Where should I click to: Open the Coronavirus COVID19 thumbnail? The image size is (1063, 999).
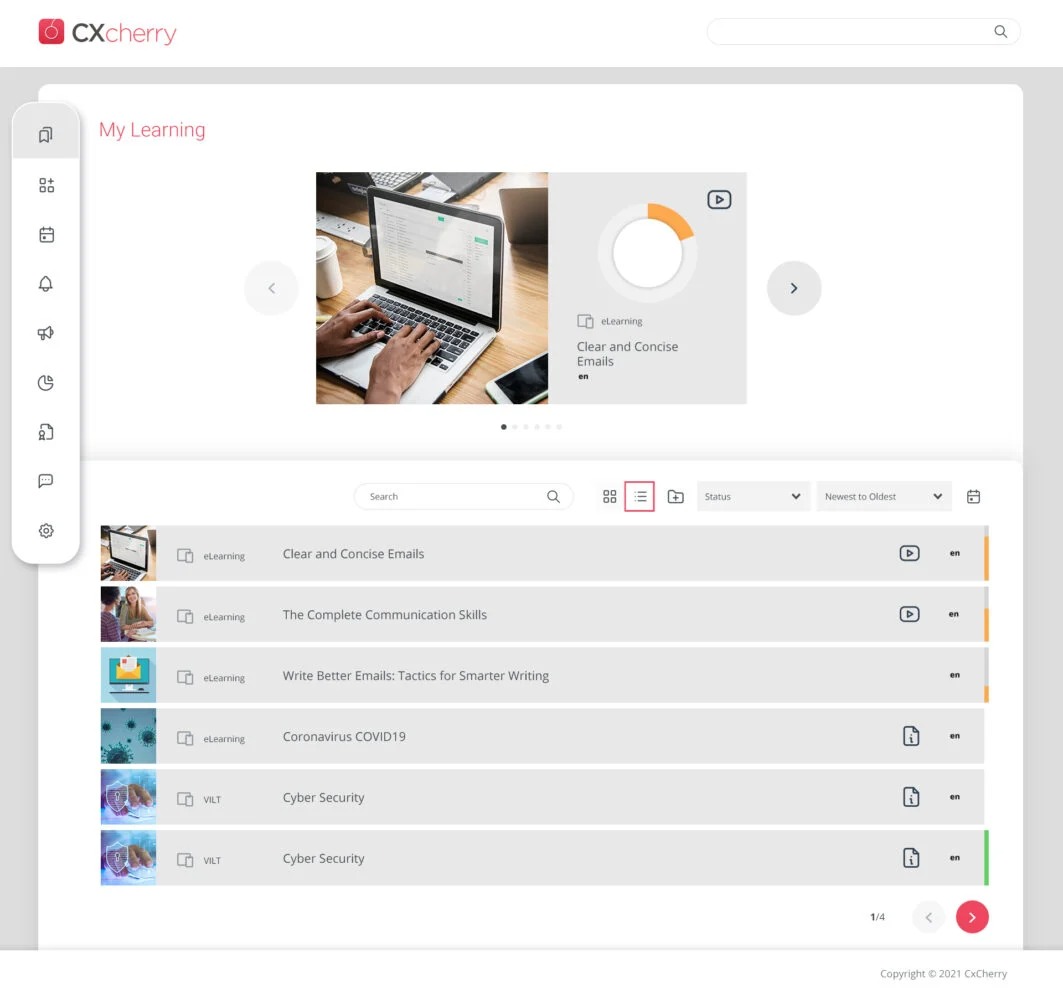tap(128, 736)
